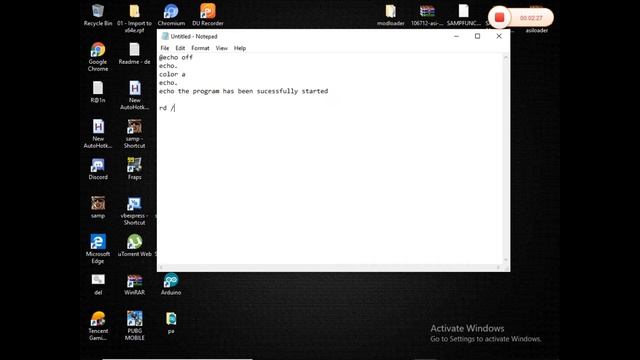Click the Notepad horizontal scrollbar right arrow

click(x=498, y=267)
